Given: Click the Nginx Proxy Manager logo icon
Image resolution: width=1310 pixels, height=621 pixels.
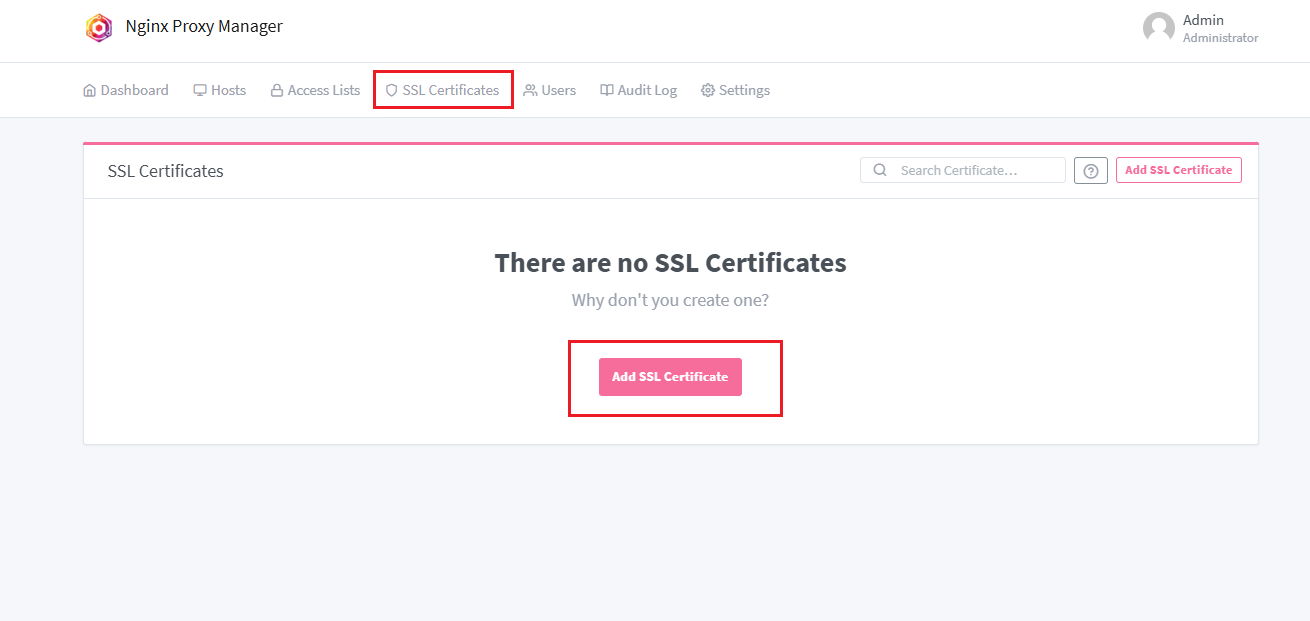Looking at the screenshot, I should coord(99,28).
